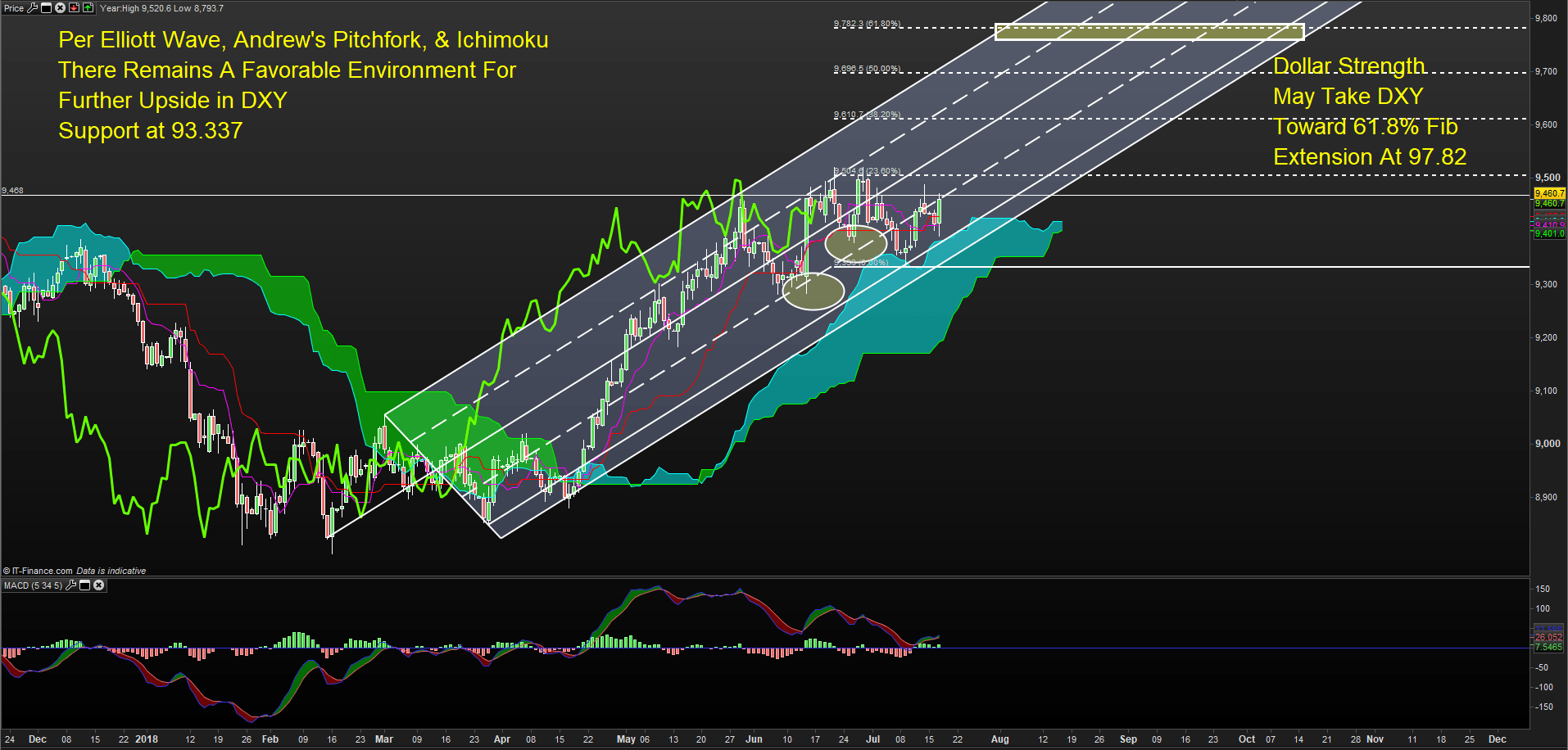Click the '2018' time axis label
1568x750 pixels.
147,739
